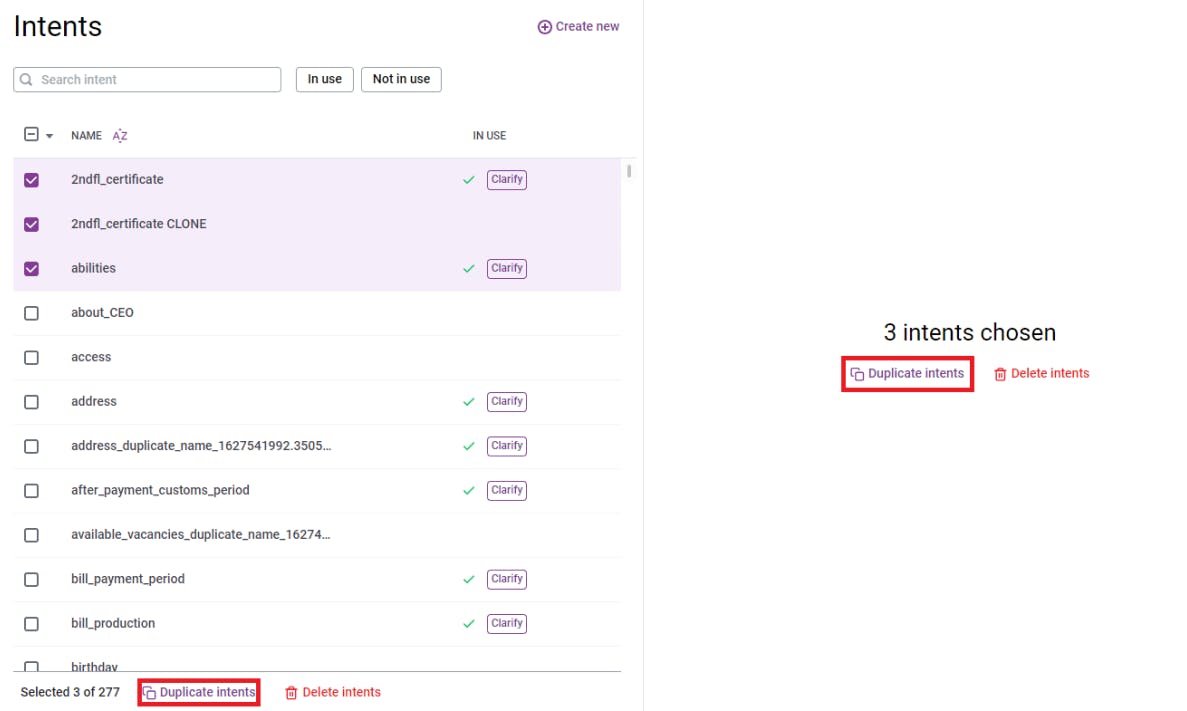
Task: Focus the Search intent field
Action: click(147, 80)
